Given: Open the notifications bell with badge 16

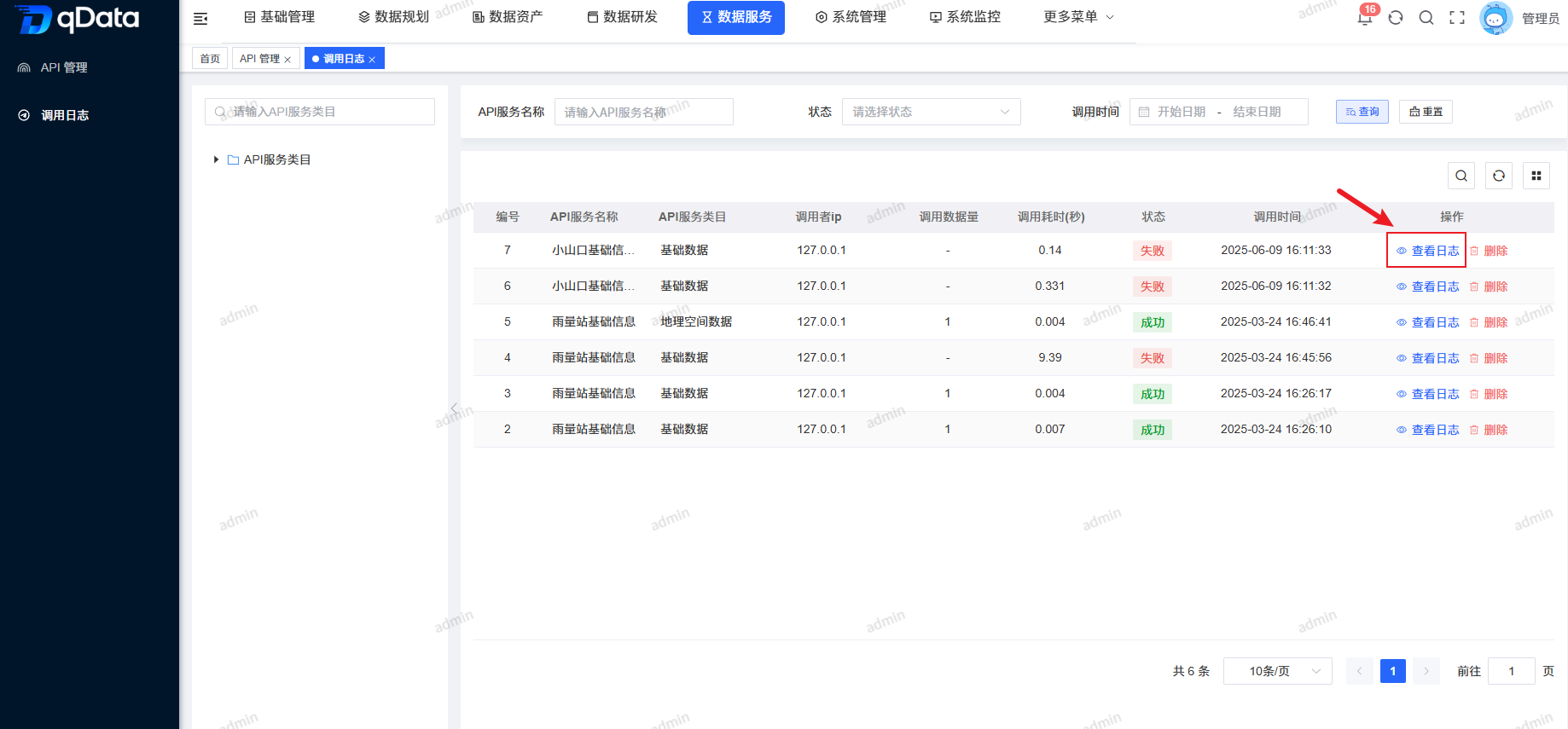Looking at the screenshot, I should pyautogui.click(x=1365, y=17).
